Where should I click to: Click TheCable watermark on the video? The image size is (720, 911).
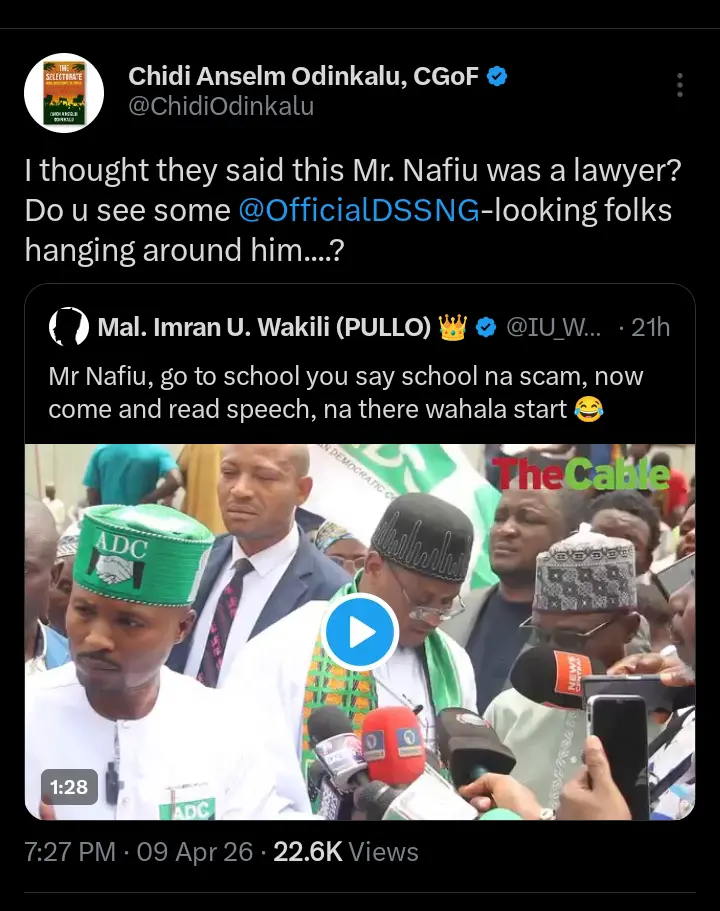pyautogui.click(x=580, y=474)
